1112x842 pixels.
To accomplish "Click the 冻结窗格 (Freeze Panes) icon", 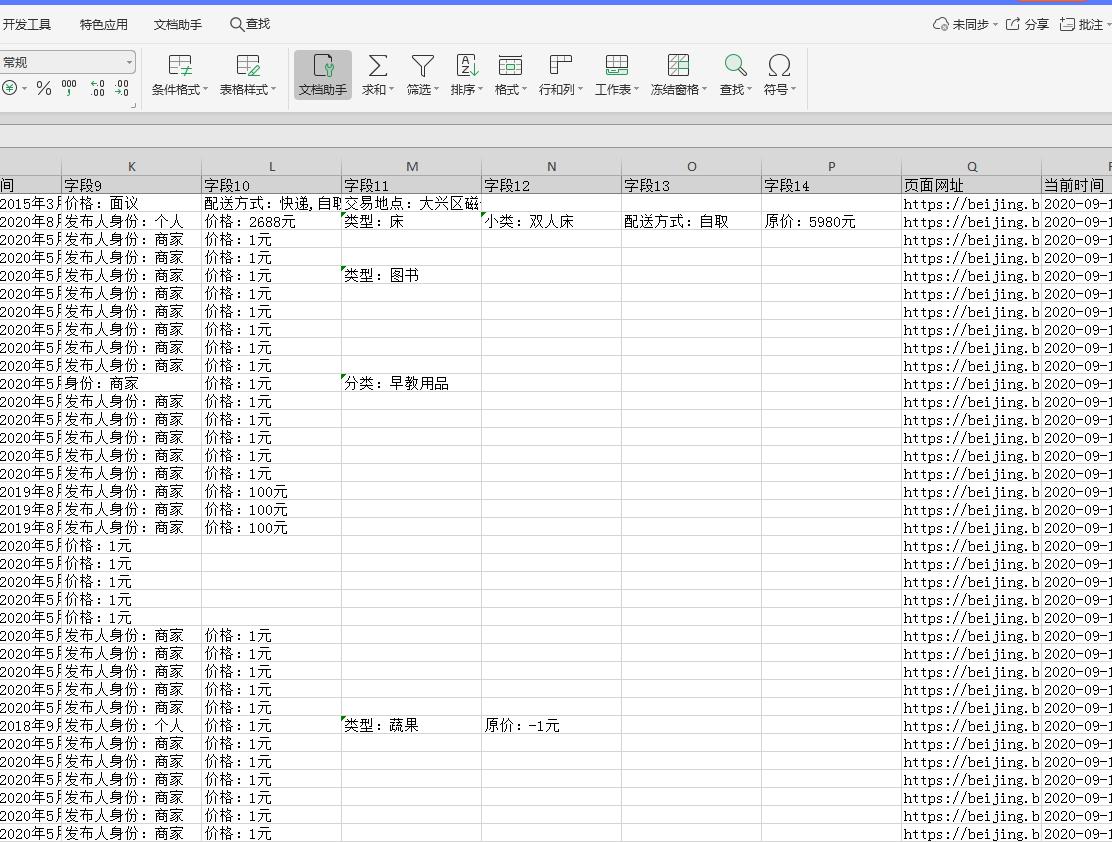I will click(678, 75).
